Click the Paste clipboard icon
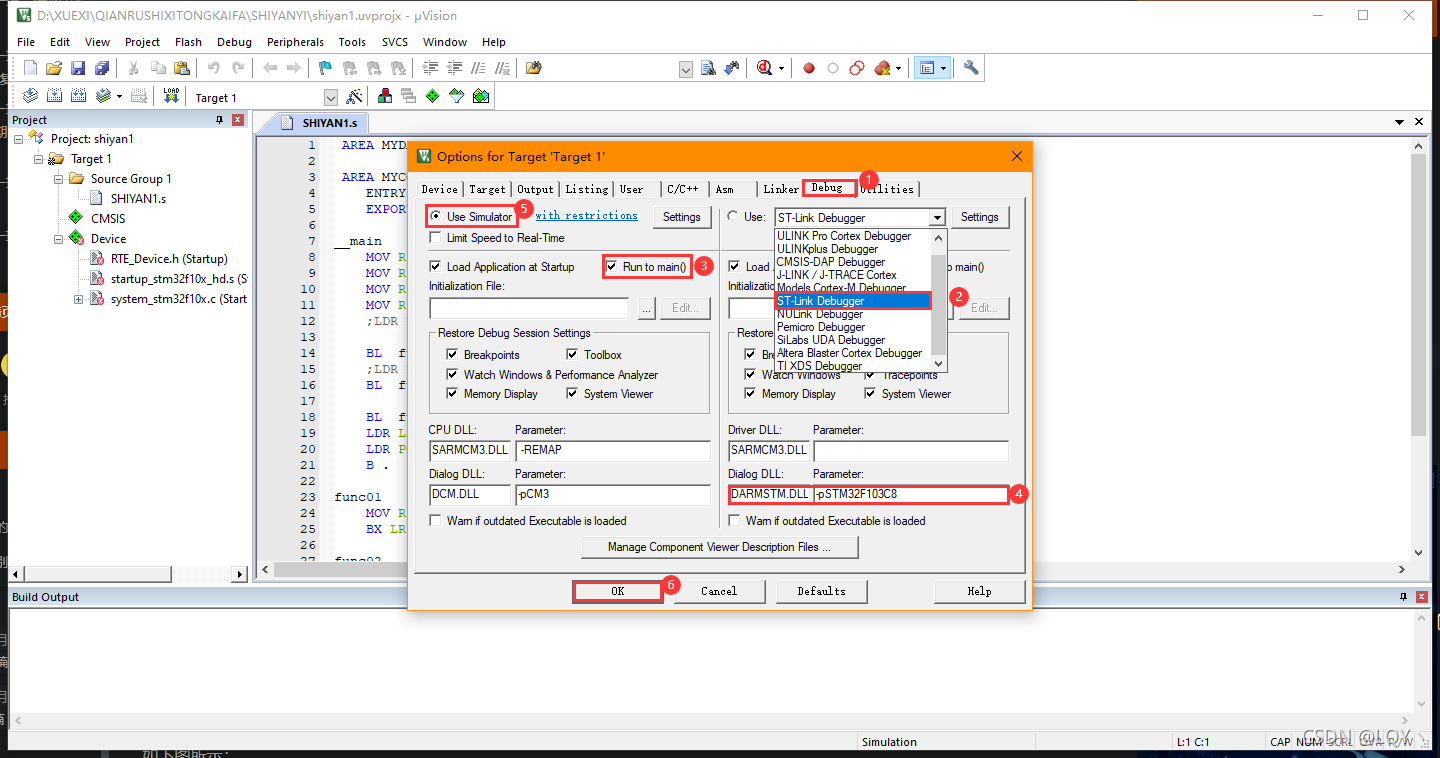Screen dimensions: 1440x758 [x=181, y=68]
